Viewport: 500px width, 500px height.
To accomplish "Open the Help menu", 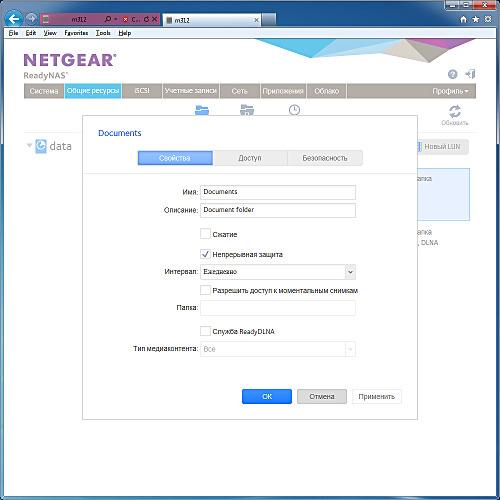I will coord(125,33).
